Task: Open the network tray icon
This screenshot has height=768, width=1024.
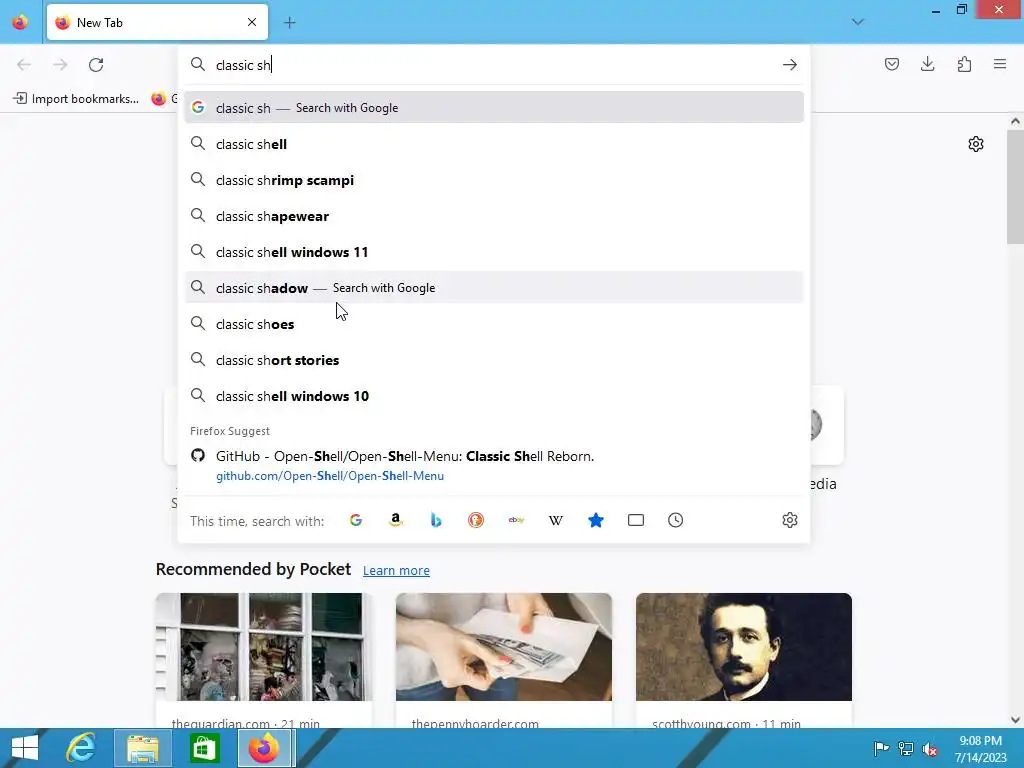Action: [906, 748]
